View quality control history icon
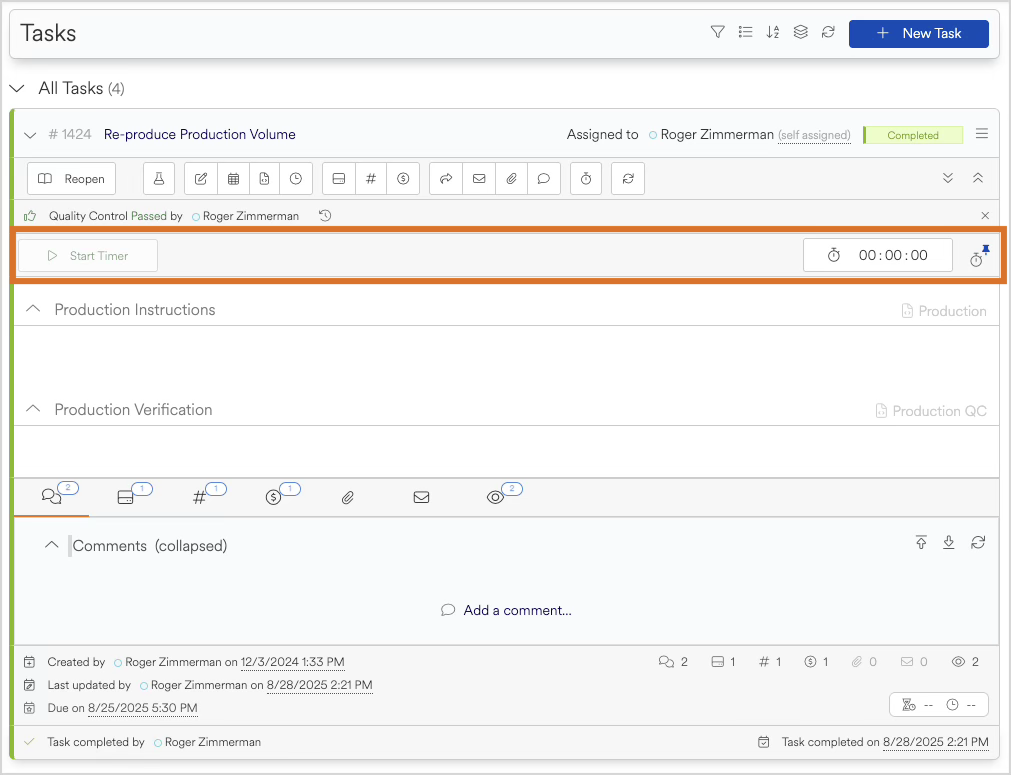Viewport: 1011px width, 775px height. tap(325, 215)
